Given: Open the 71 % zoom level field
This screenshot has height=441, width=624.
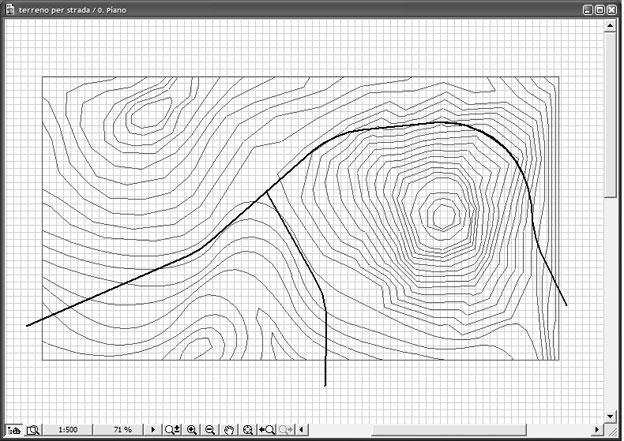Looking at the screenshot, I should [x=122, y=430].
